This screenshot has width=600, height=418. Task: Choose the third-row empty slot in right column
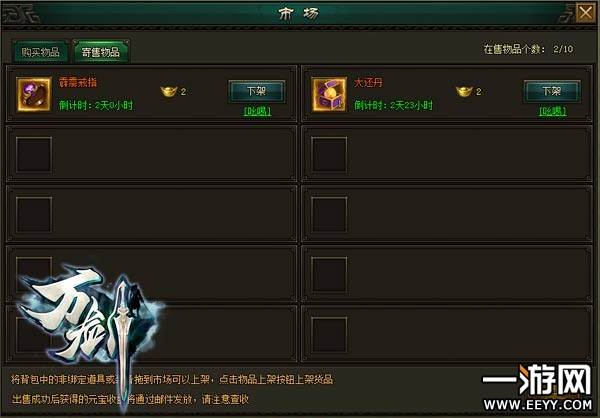[329, 214]
